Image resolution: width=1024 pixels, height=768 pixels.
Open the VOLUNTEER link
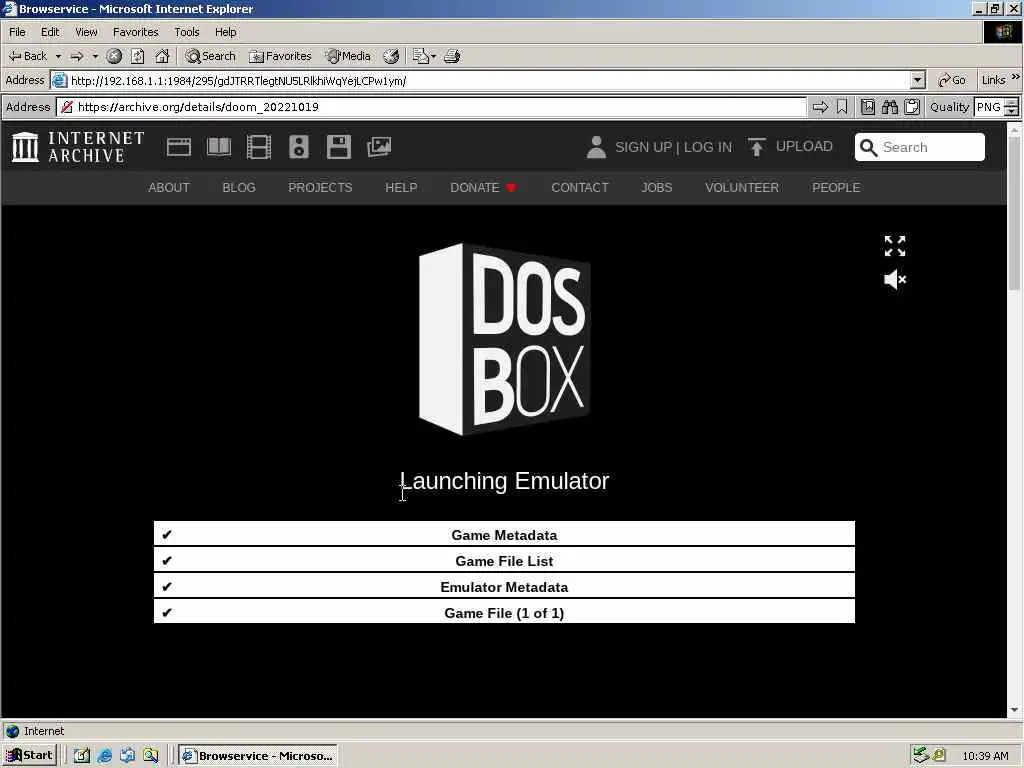[742, 187]
